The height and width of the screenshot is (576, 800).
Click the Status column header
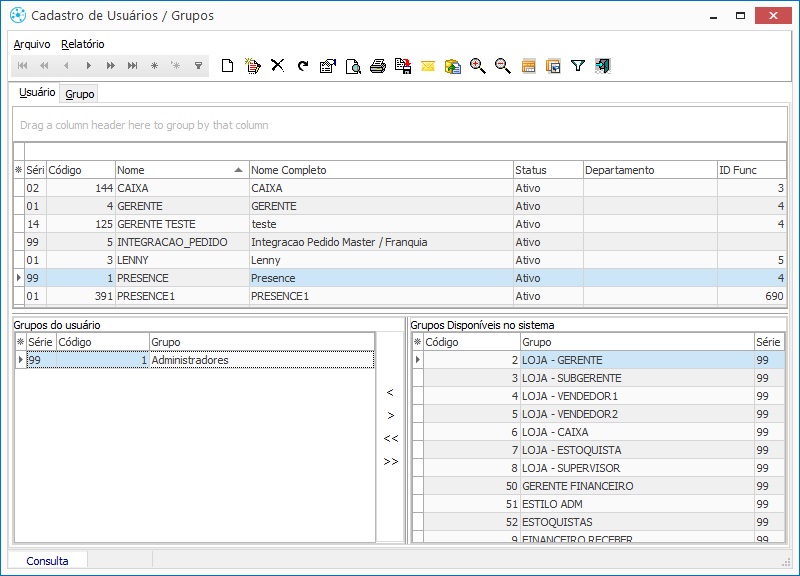click(x=546, y=170)
